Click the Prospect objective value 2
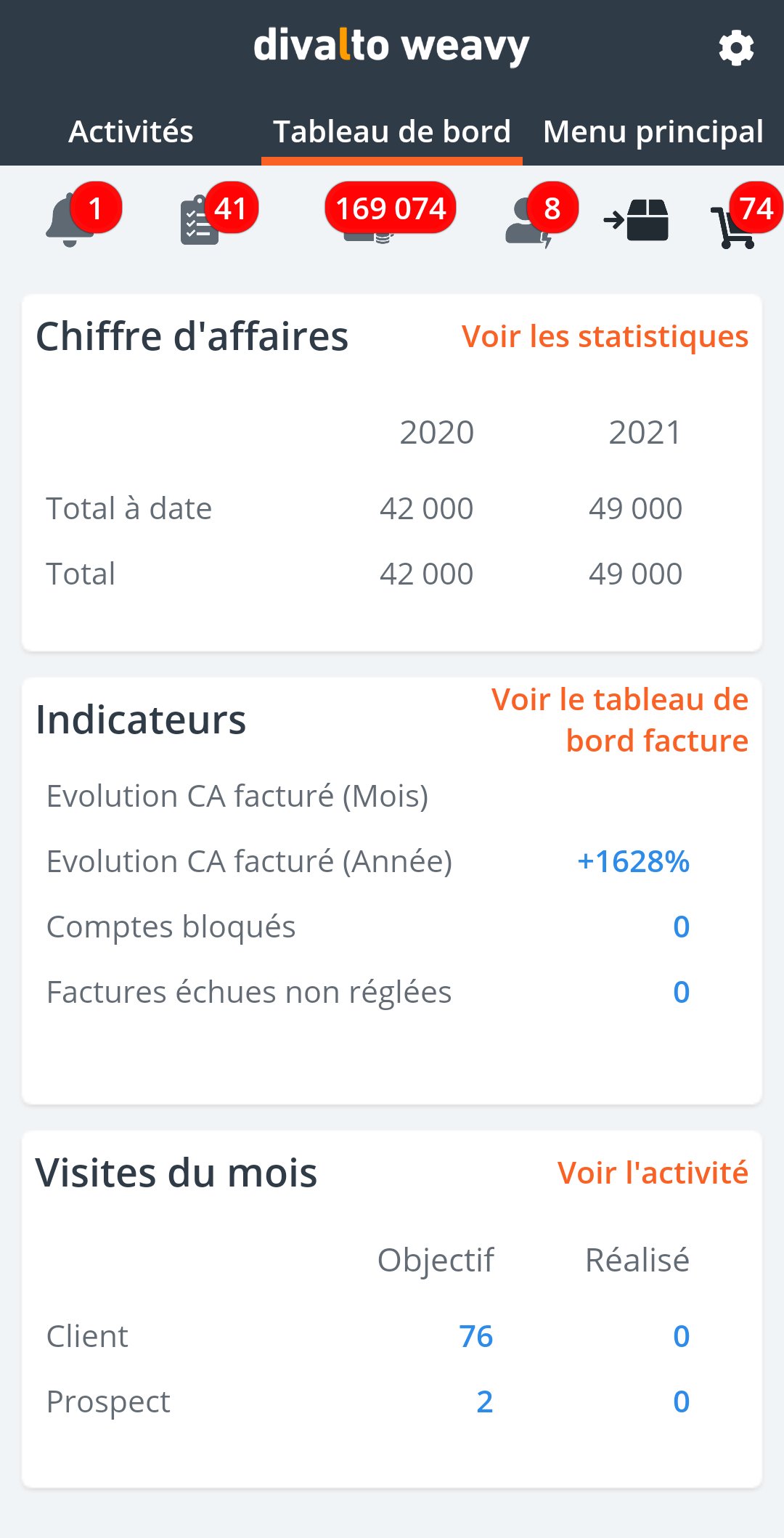Screen dimensions: 784x1538 [485, 1401]
